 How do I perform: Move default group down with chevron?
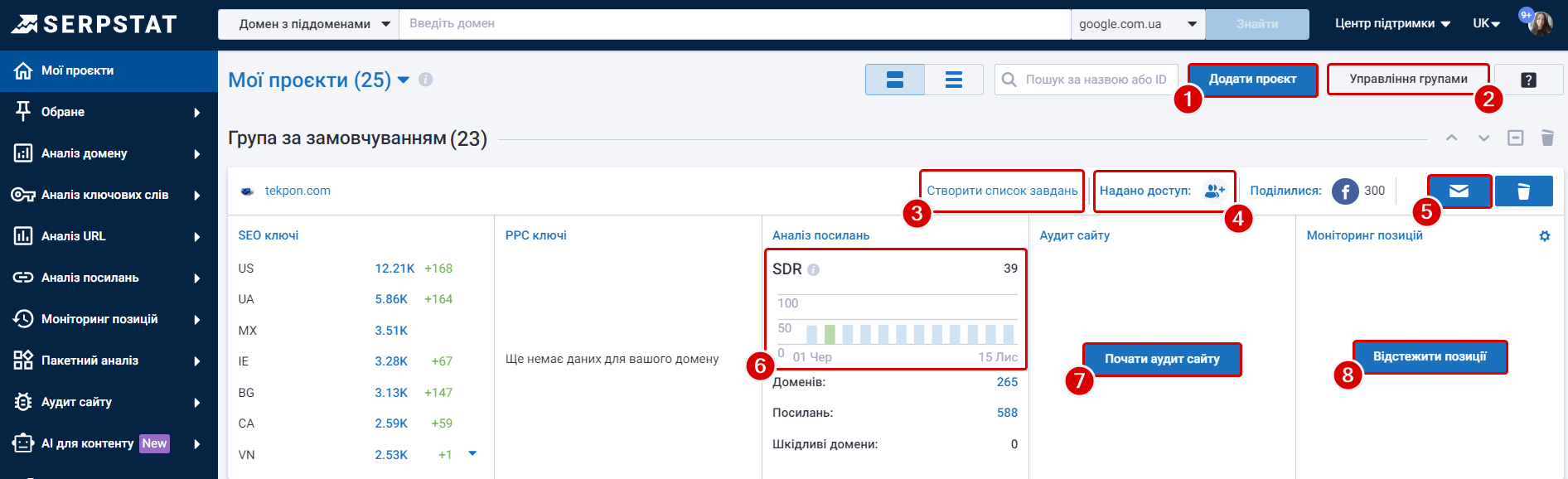[1483, 138]
